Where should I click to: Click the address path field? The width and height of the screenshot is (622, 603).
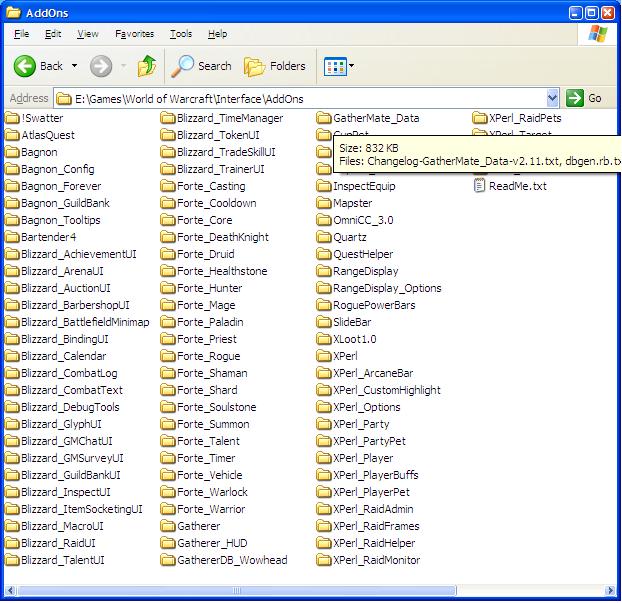[300, 98]
